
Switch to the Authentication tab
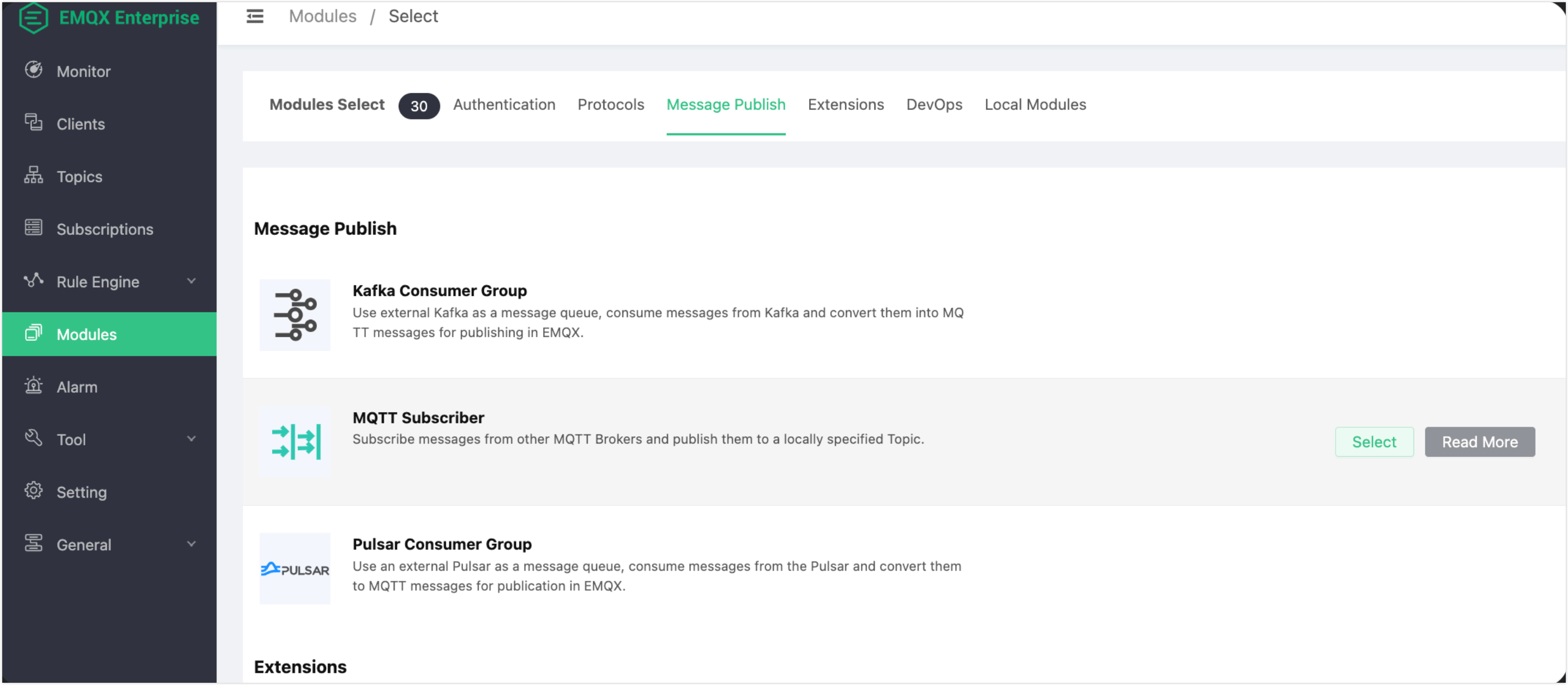point(504,105)
